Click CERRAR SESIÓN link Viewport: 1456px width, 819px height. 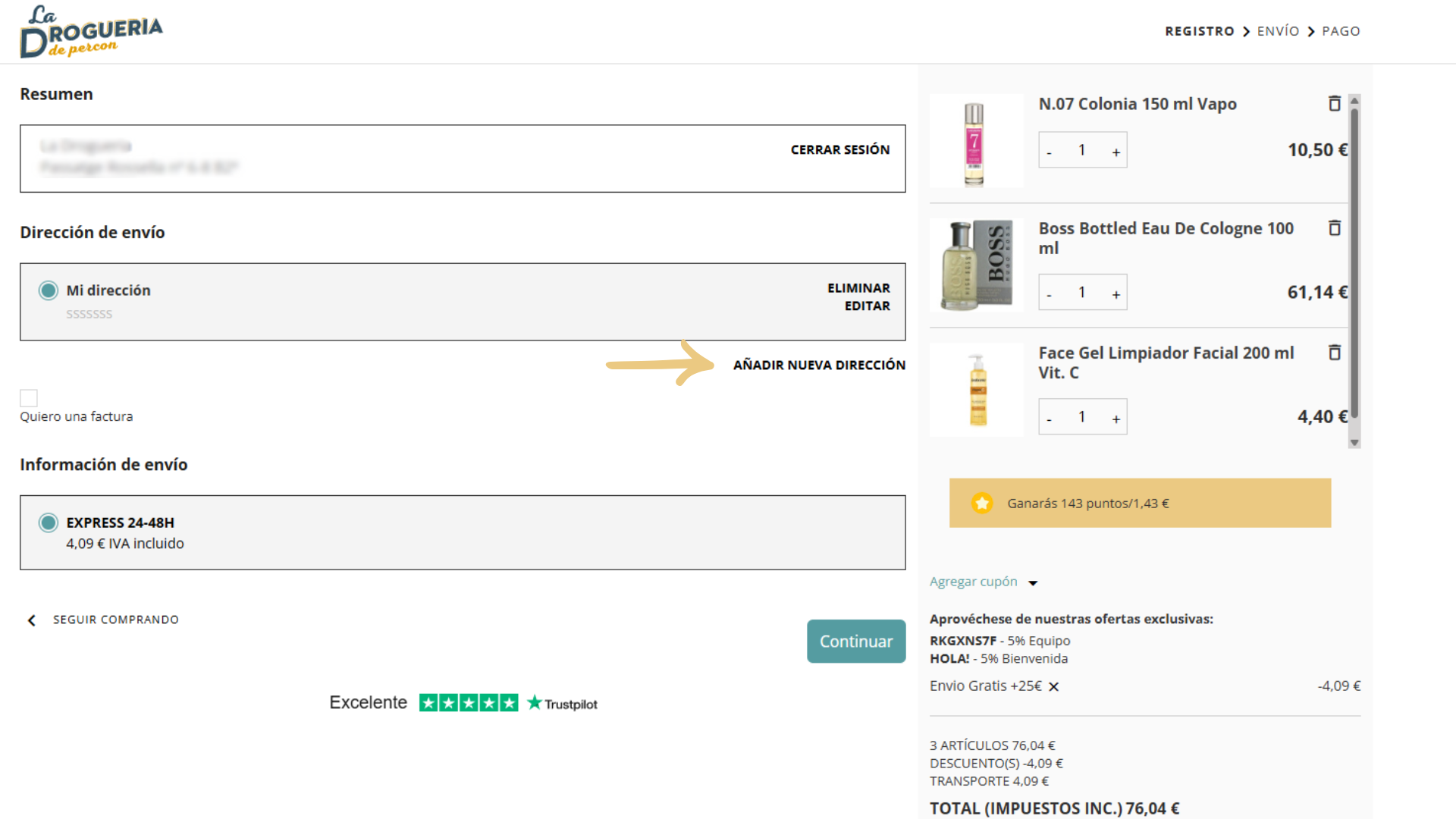[x=840, y=150]
